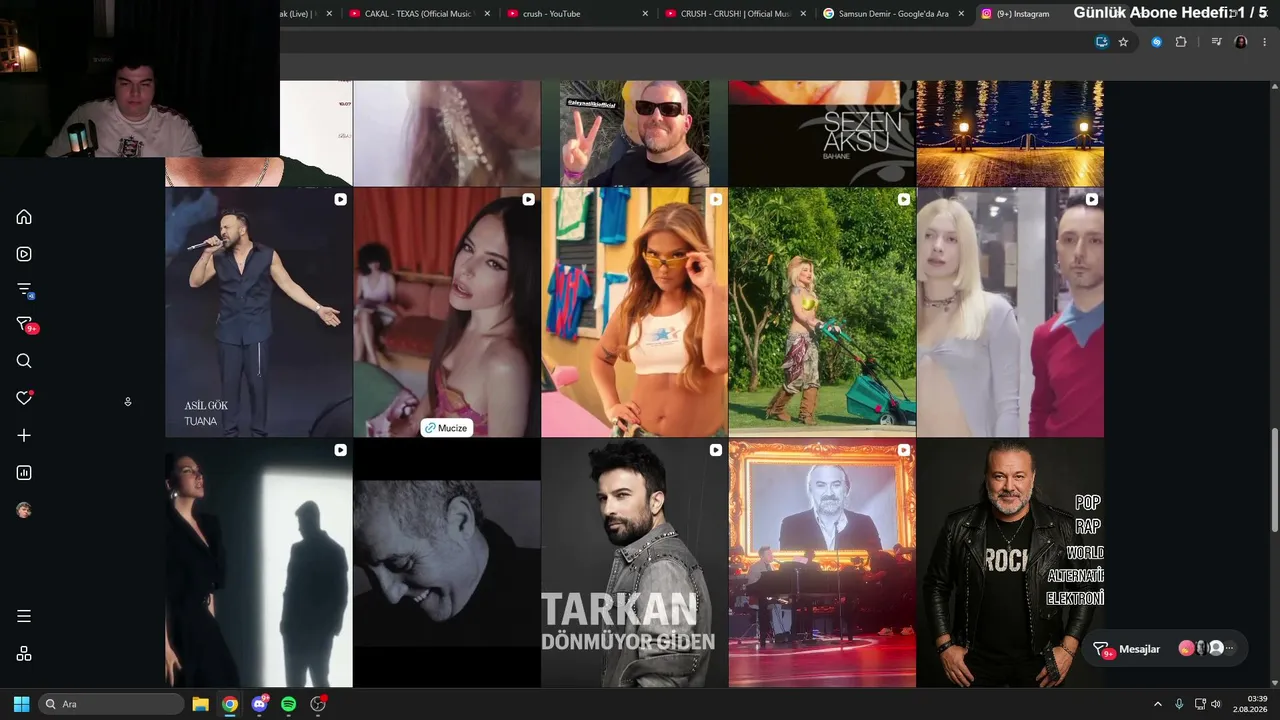Open the blonde woman and man reel
This screenshot has width=1280, height=720.
pyautogui.click(x=1010, y=312)
